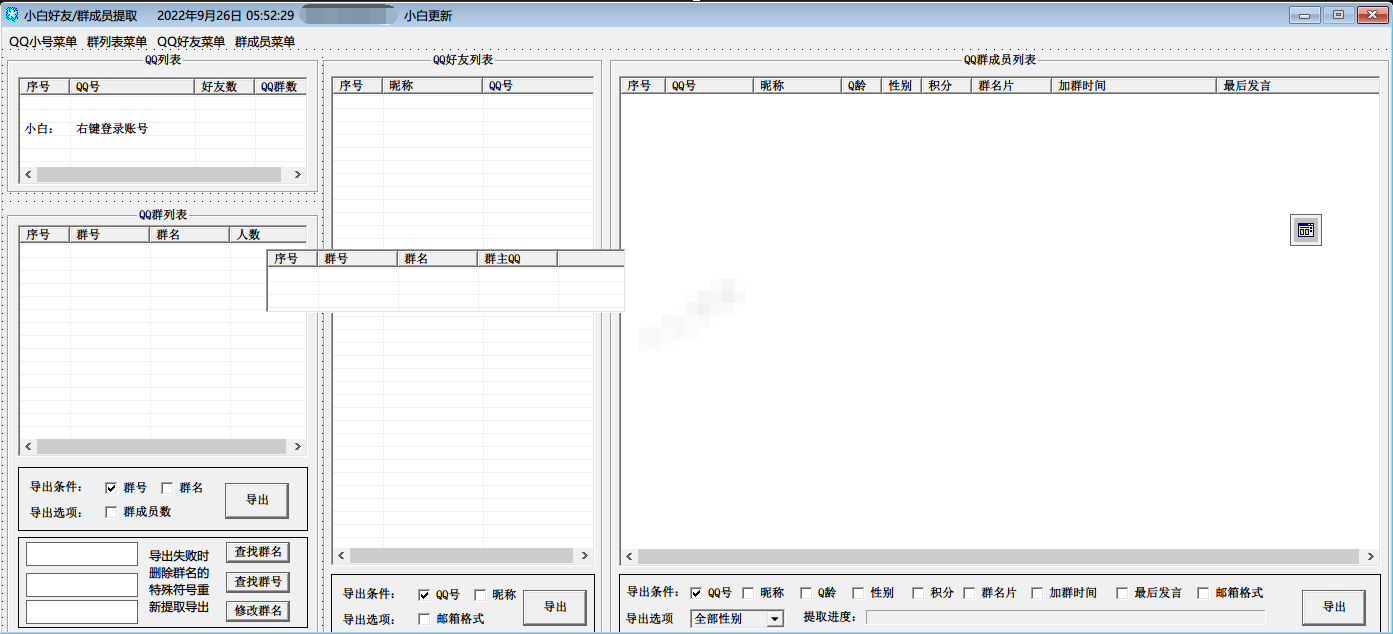The image size is (1393, 634).
Task: Enable the 加群时间 checkbox
Action: [x=1037, y=593]
